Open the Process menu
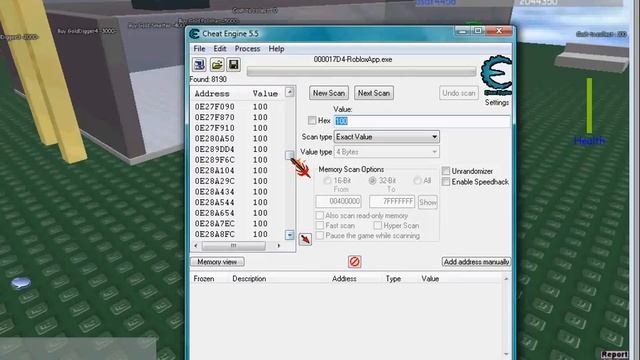Image resolution: width=640 pixels, height=360 pixels. point(247,49)
